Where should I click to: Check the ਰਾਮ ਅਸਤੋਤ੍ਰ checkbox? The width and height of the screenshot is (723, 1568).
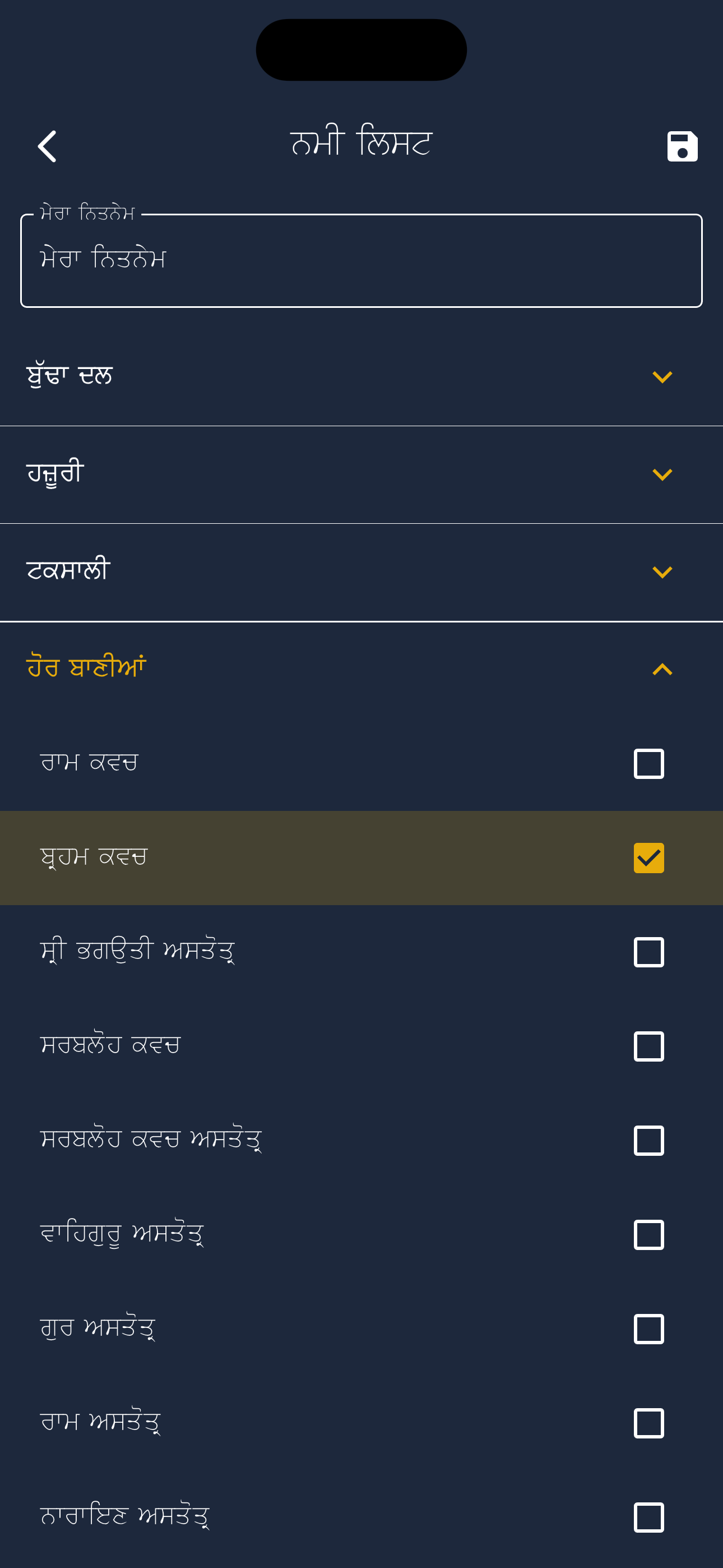coord(649,1423)
